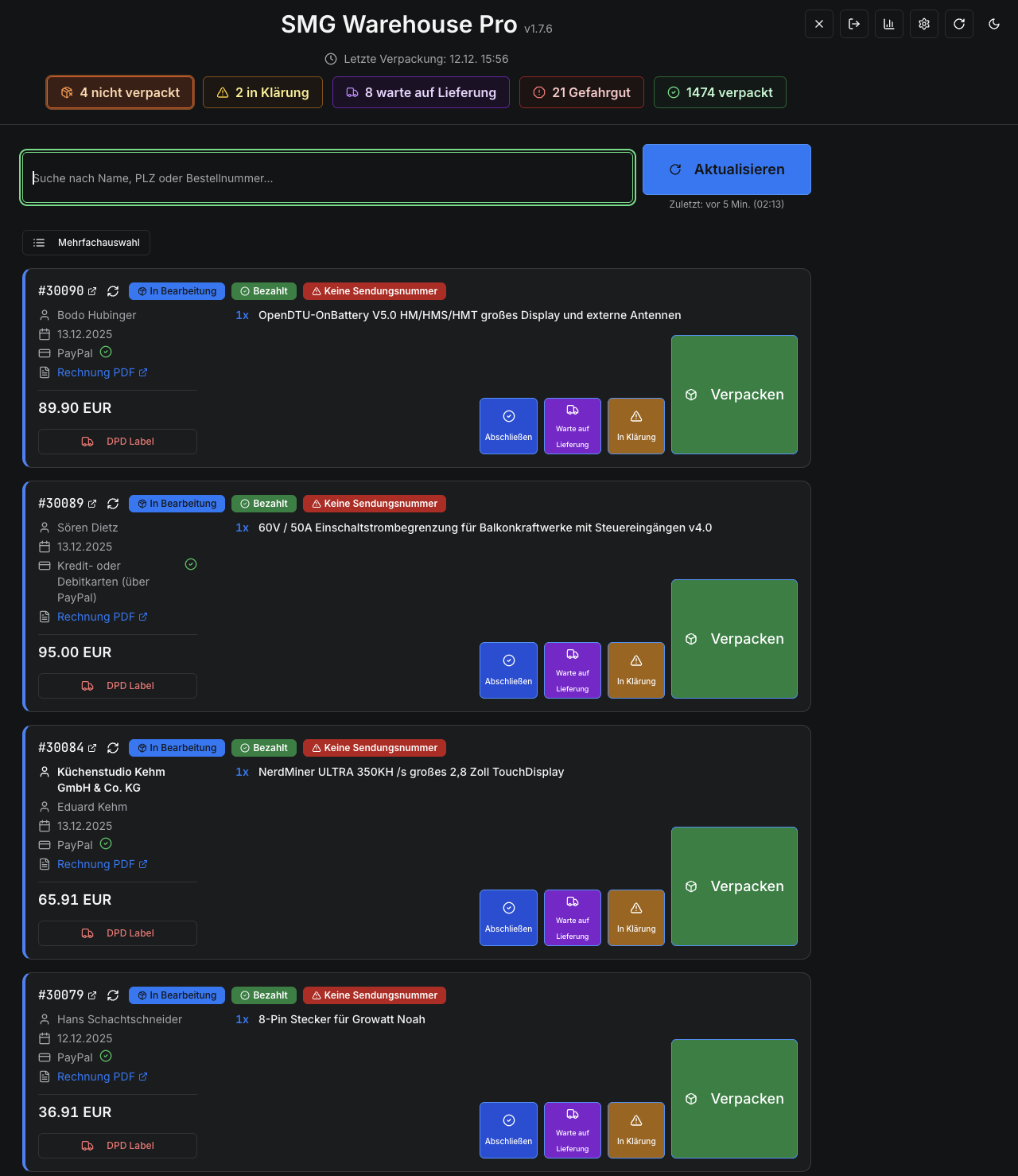Show the '8 warte auf Lieferung' tab
The width and height of the screenshot is (1018, 1176).
pyautogui.click(x=421, y=92)
